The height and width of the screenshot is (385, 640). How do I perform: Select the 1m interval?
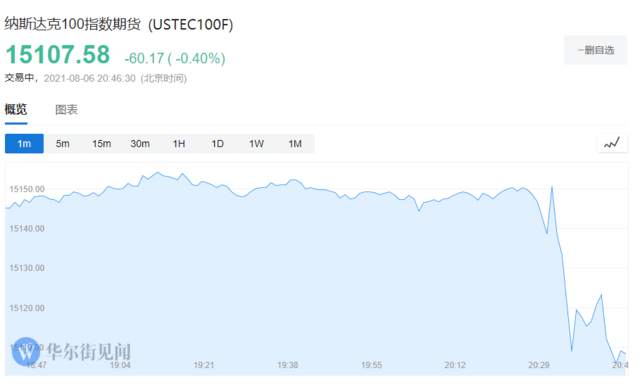coord(24,144)
